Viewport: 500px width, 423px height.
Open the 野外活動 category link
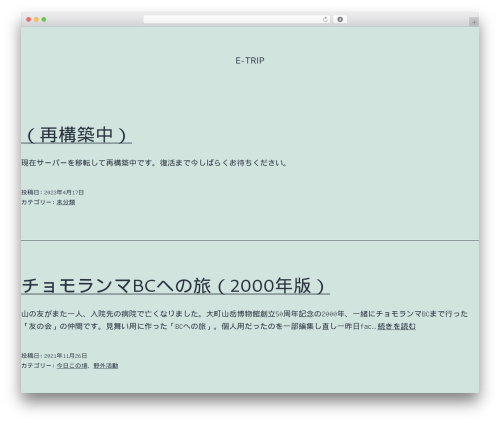106,366
